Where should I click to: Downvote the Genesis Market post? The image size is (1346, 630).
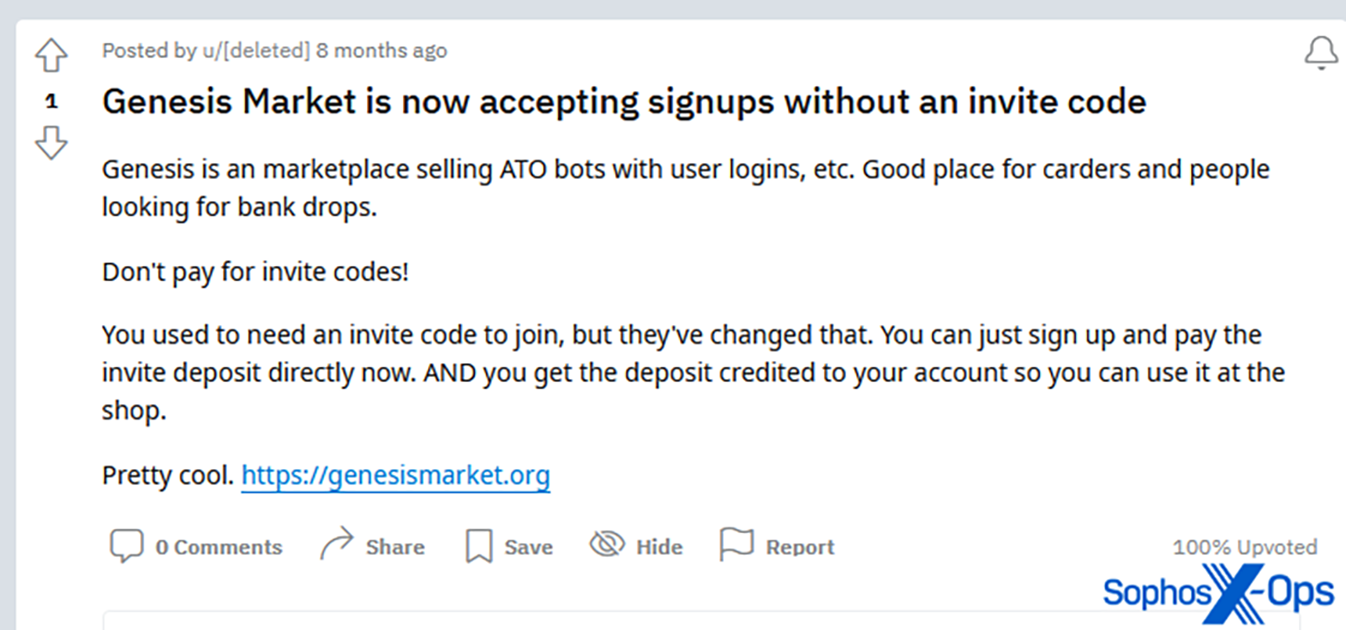(x=51, y=143)
